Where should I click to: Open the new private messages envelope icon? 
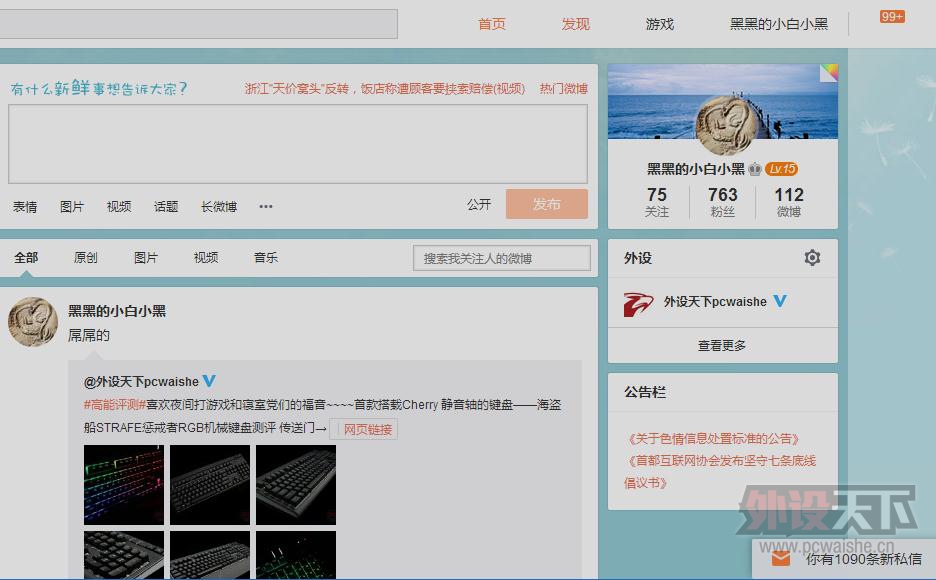coord(780,559)
